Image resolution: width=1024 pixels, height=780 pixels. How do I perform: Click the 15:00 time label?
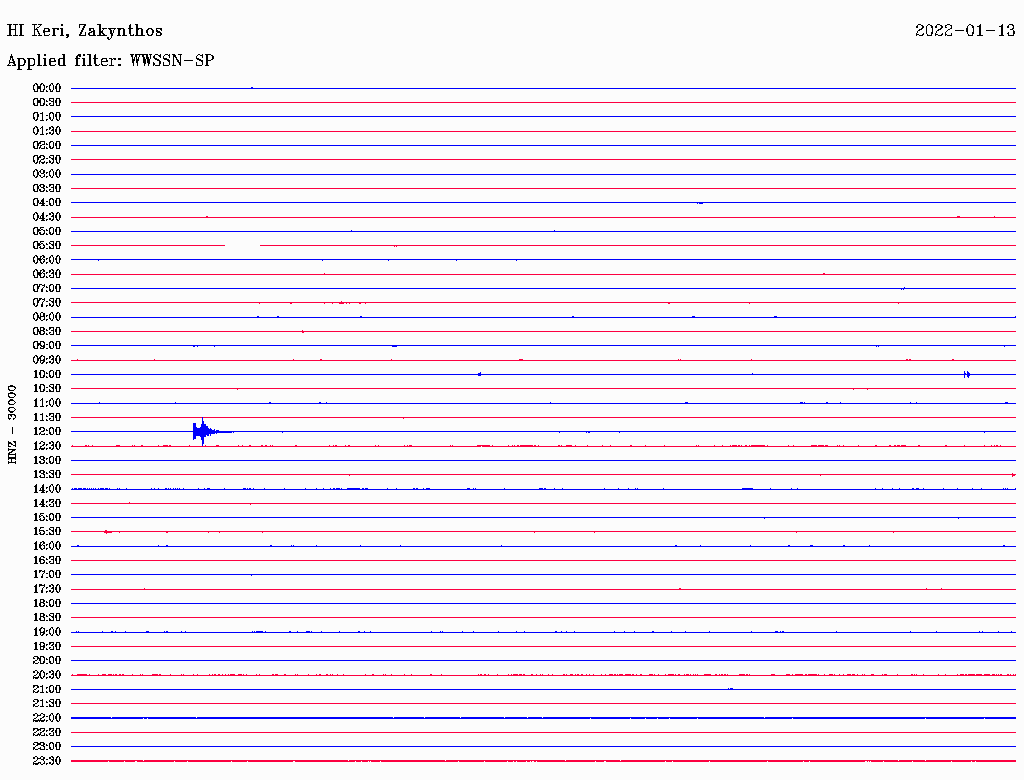[x=47, y=517]
